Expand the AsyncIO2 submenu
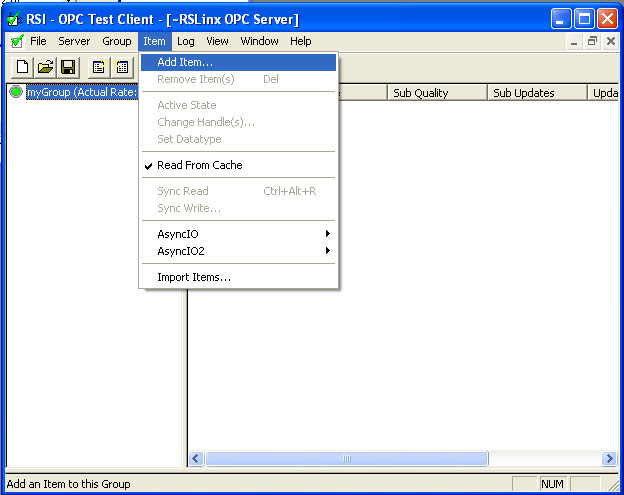The height and width of the screenshot is (495, 624). point(239,251)
